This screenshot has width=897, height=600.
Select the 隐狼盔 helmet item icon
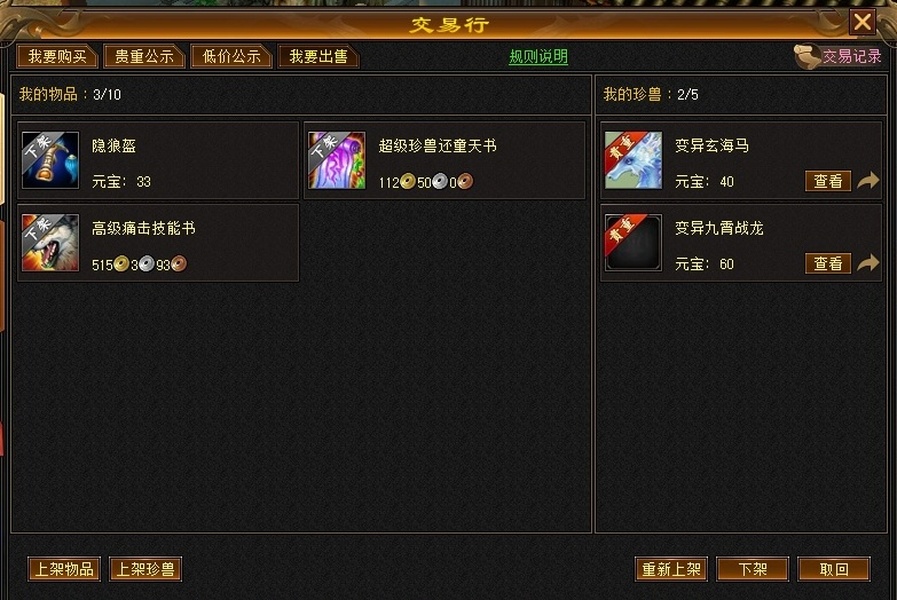(x=50, y=160)
